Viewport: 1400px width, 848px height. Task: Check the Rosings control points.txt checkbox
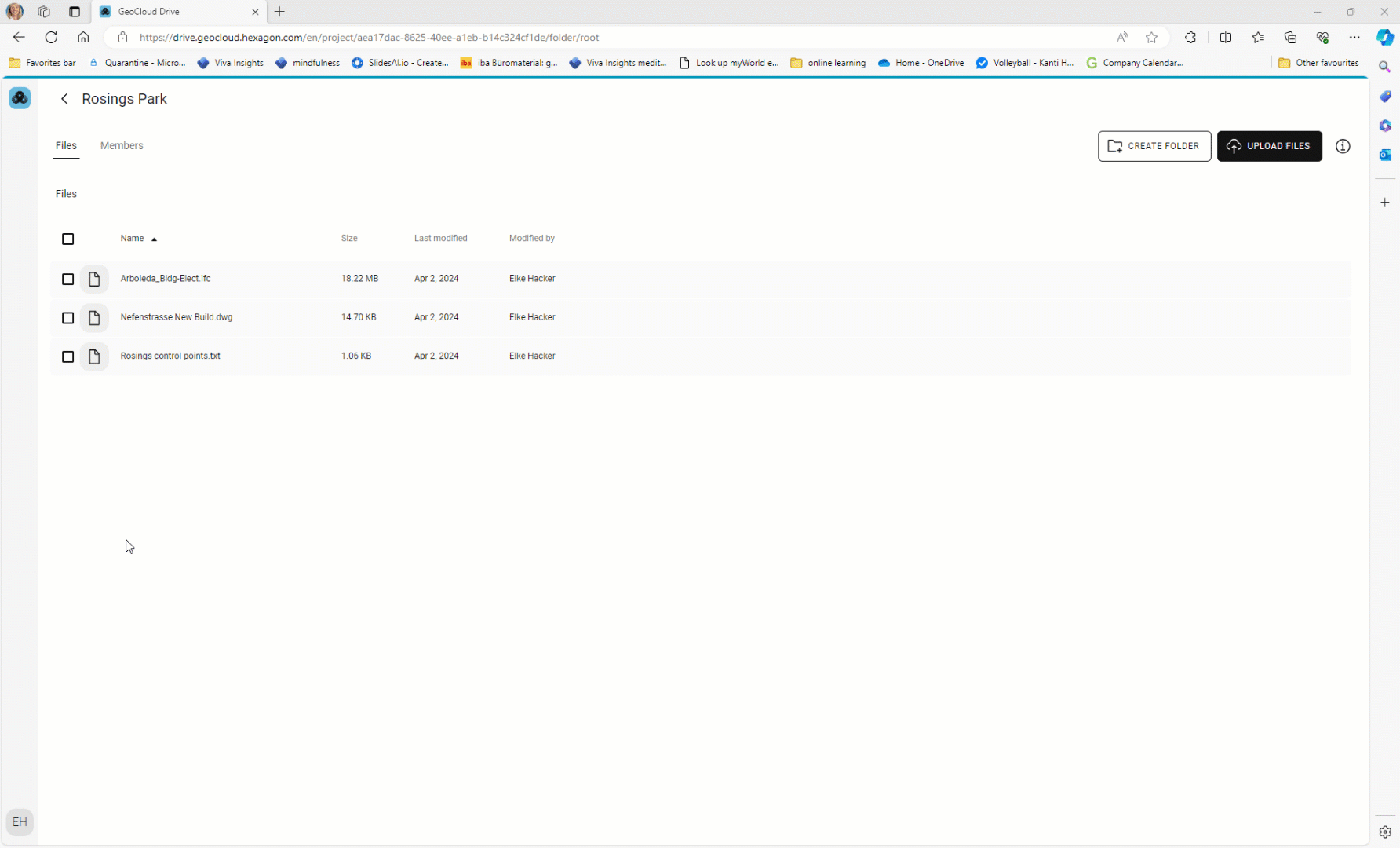click(67, 356)
